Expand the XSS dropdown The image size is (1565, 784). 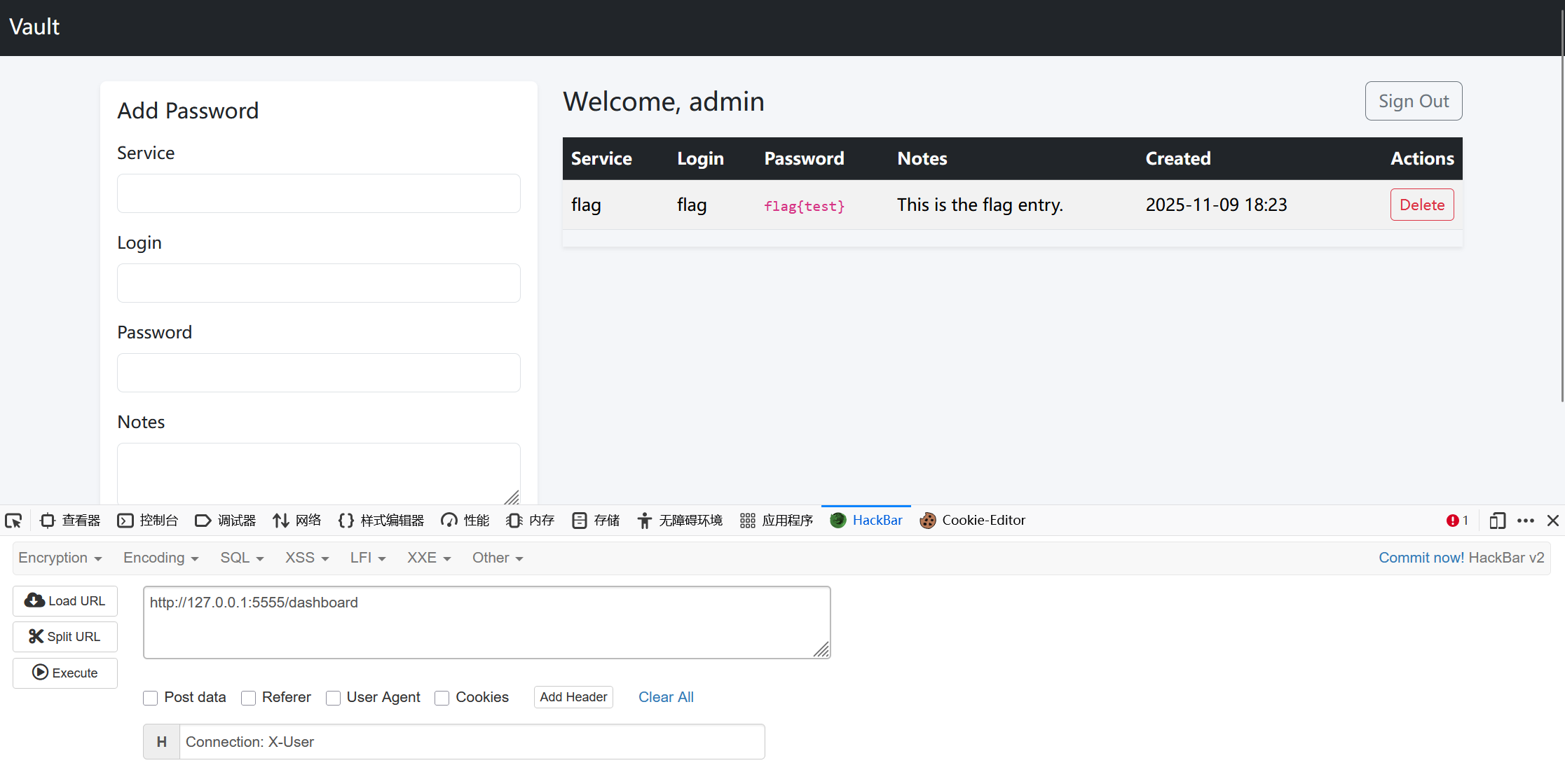307,558
